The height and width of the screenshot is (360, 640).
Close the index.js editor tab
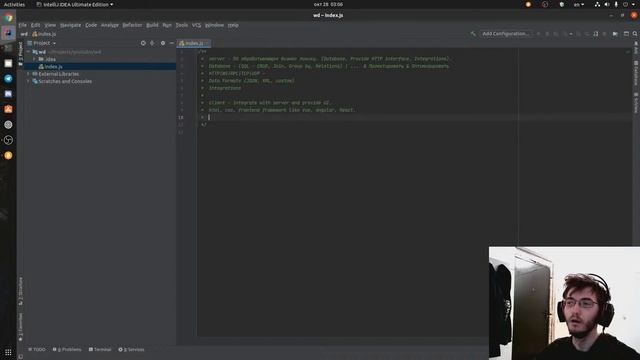click(207, 43)
